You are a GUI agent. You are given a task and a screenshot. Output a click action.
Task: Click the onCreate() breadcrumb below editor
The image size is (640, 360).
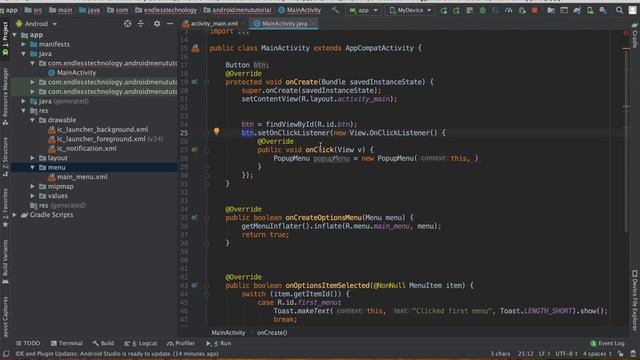tap(272, 333)
